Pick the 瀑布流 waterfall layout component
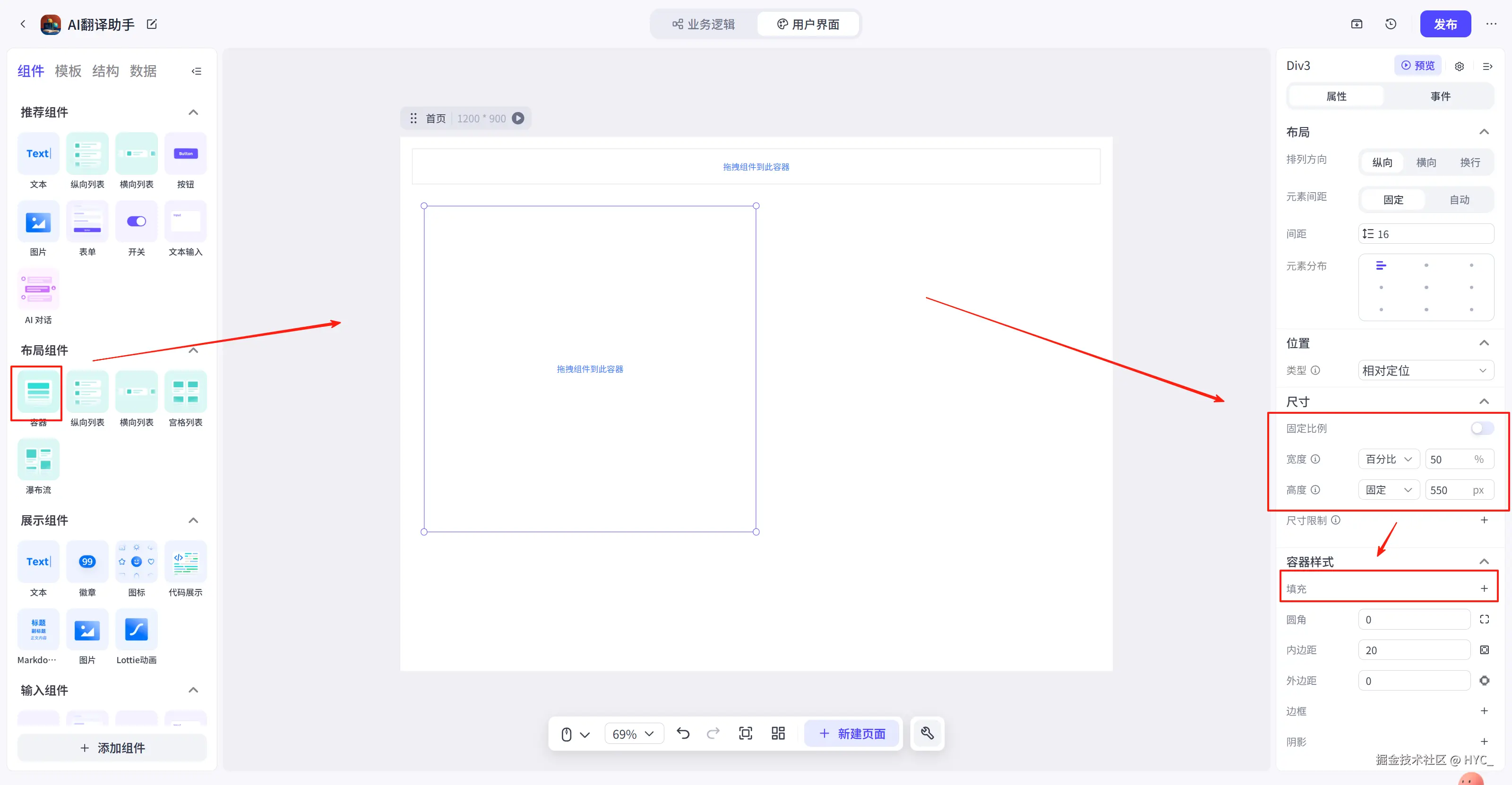The width and height of the screenshot is (1512, 785). coord(38,467)
